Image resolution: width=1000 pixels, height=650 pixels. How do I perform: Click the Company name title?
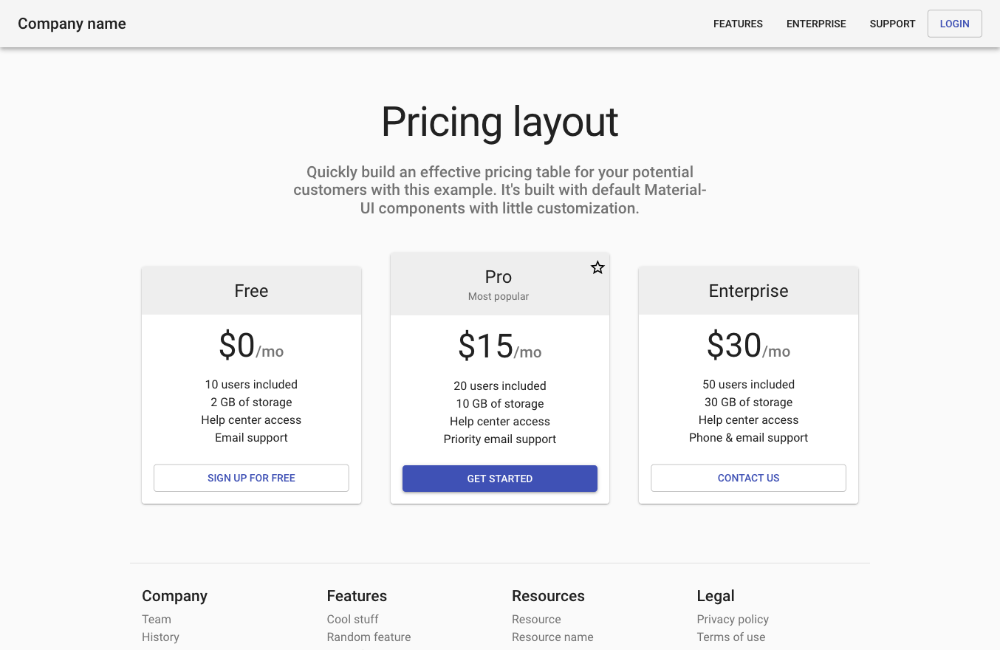coord(72,24)
